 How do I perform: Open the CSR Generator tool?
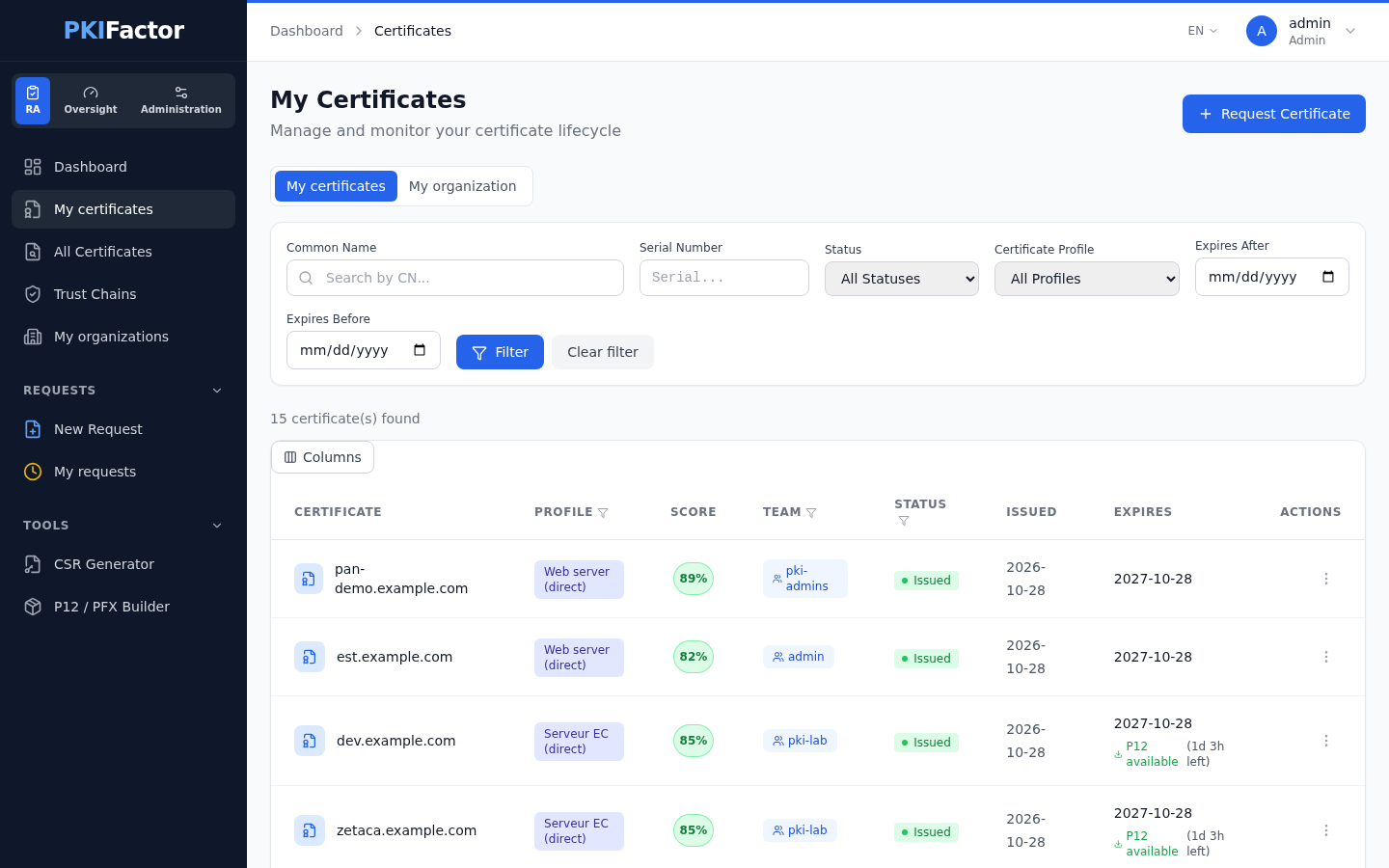(123, 564)
